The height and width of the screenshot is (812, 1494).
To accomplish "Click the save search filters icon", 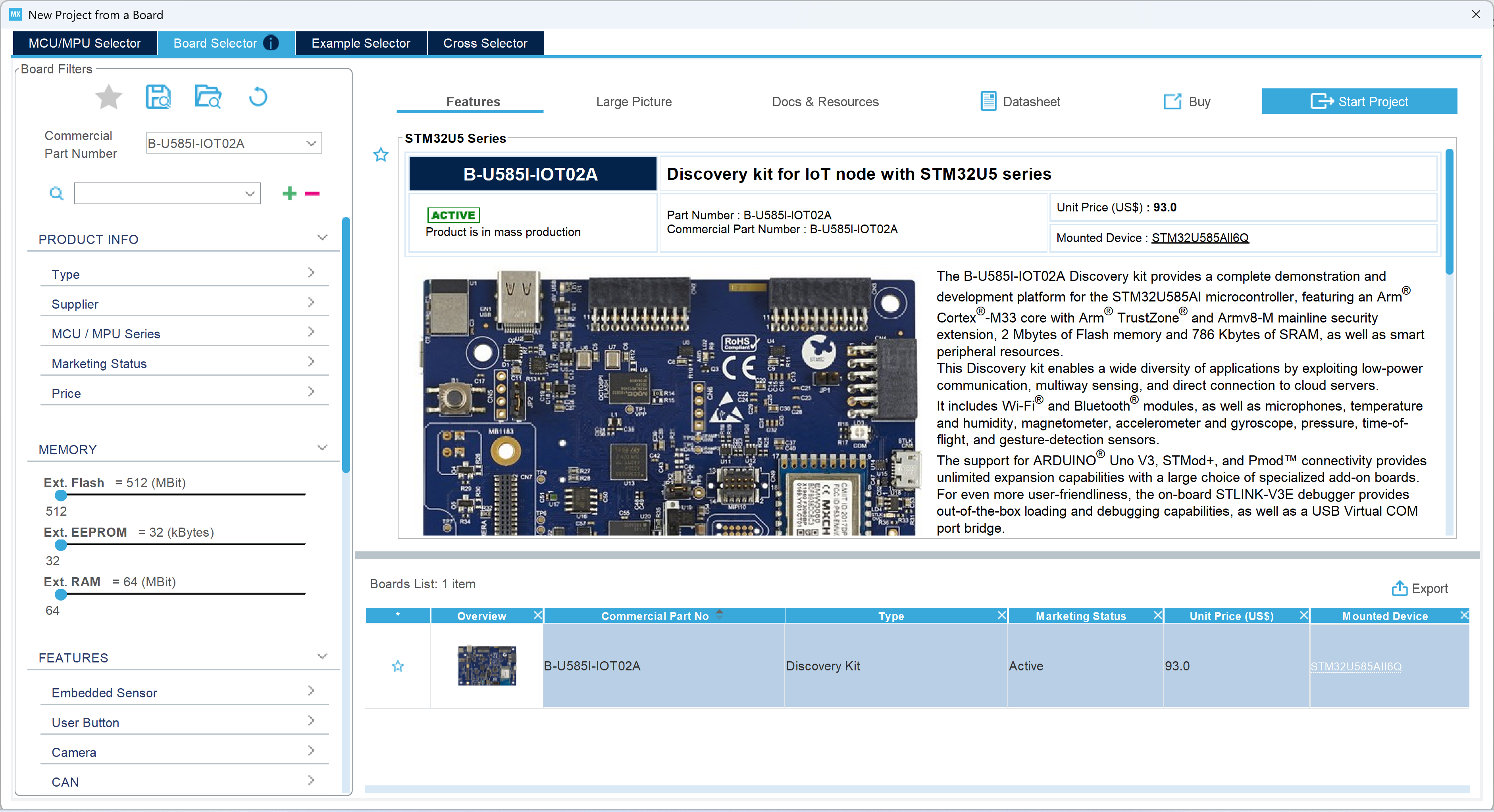I will pyautogui.click(x=158, y=97).
